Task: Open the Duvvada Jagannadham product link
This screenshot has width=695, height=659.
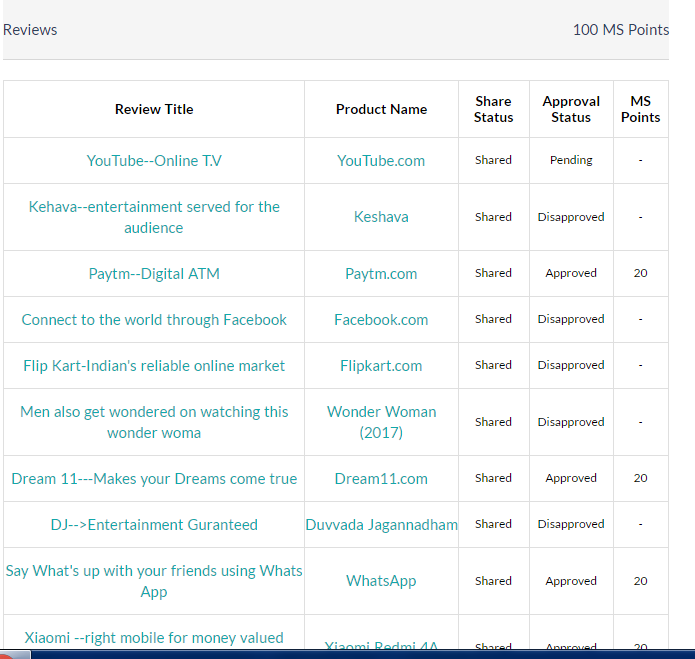Action: coord(381,525)
